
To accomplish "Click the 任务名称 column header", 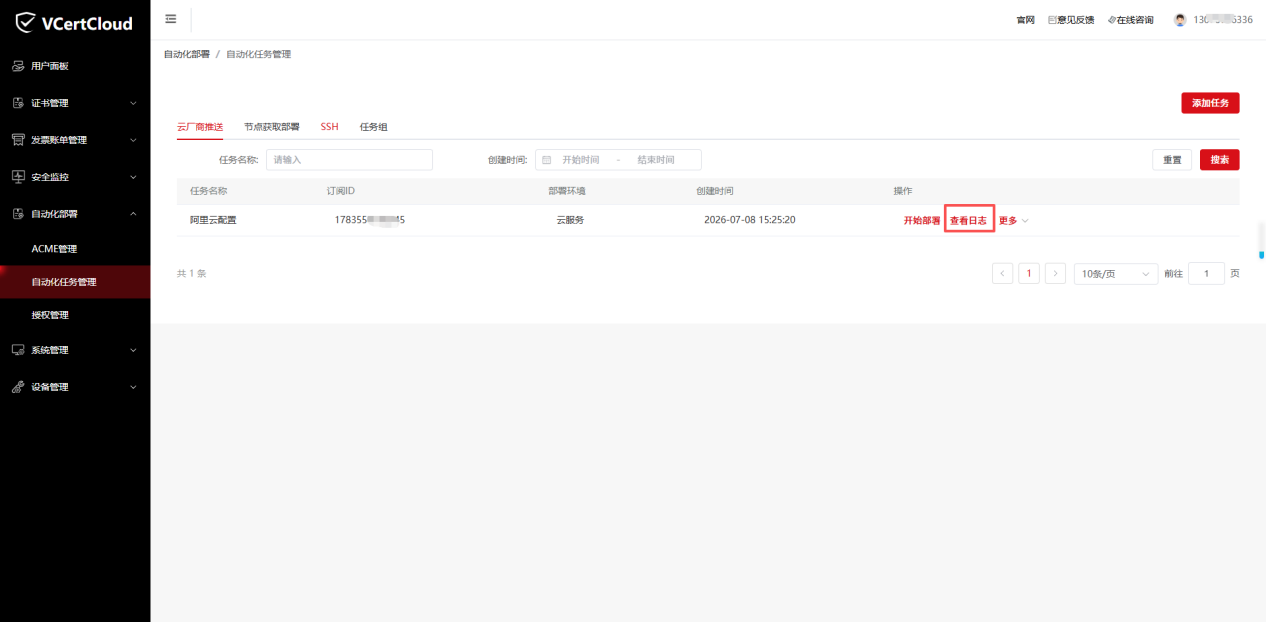I will point(209,191).
